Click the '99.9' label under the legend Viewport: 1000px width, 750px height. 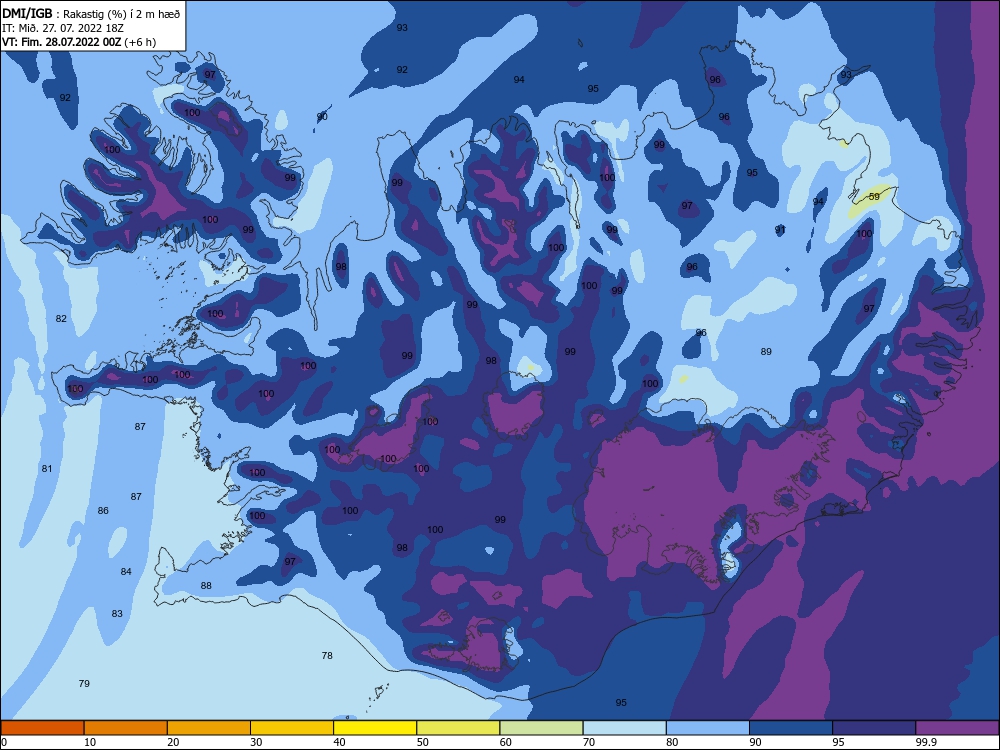(x=926, y=742)
